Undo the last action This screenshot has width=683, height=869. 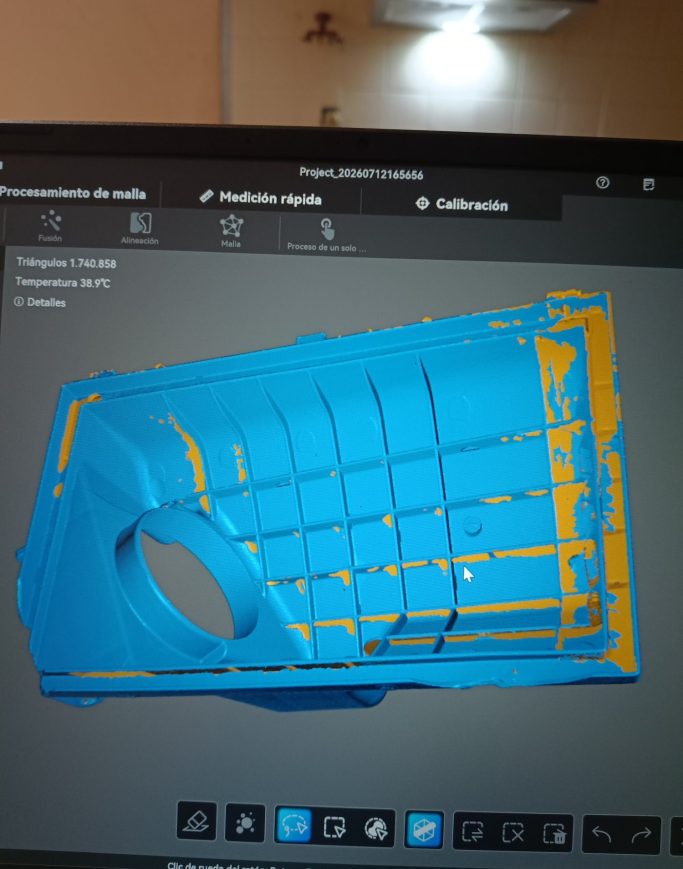point(602,834)
